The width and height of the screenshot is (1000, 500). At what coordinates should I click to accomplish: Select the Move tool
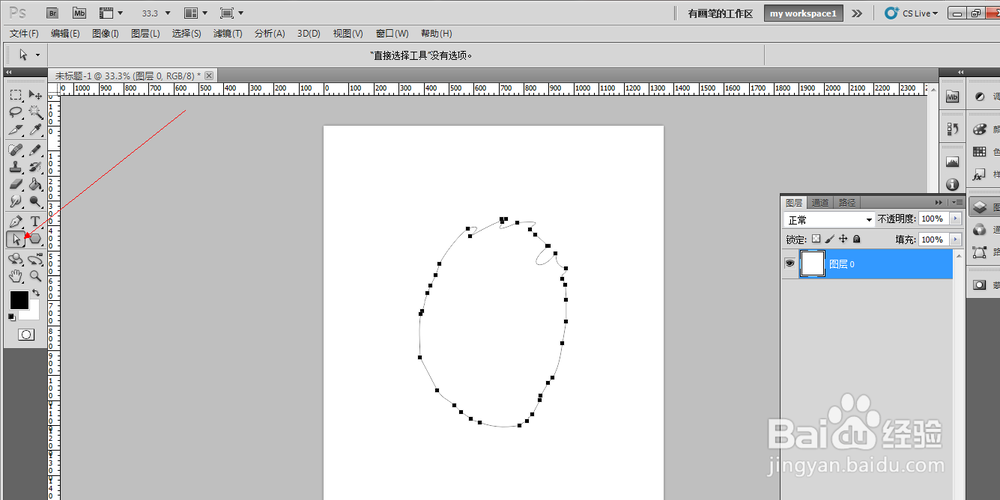pyautogui.click(x=36, y=95)
